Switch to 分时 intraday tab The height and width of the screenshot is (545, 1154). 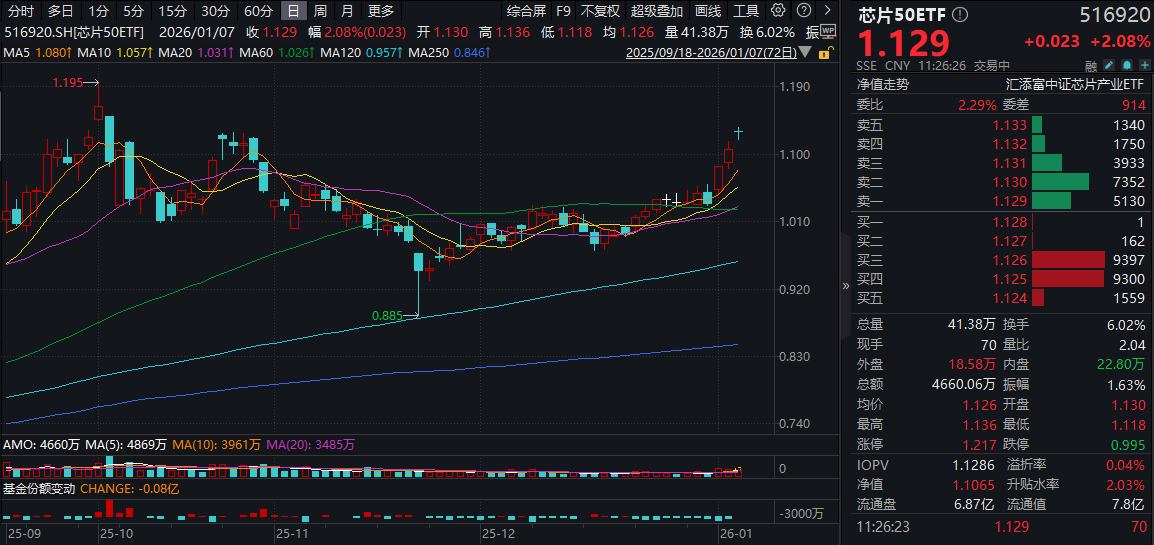21,11
